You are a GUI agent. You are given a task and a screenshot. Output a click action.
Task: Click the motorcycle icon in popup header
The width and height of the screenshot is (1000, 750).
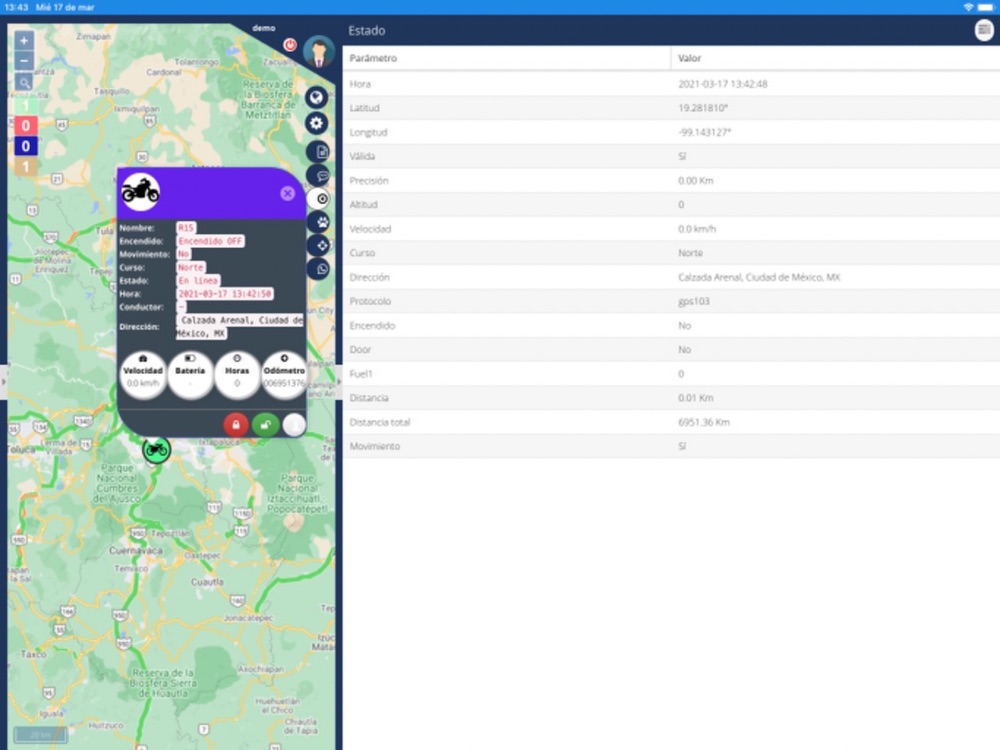click(140, 191)
